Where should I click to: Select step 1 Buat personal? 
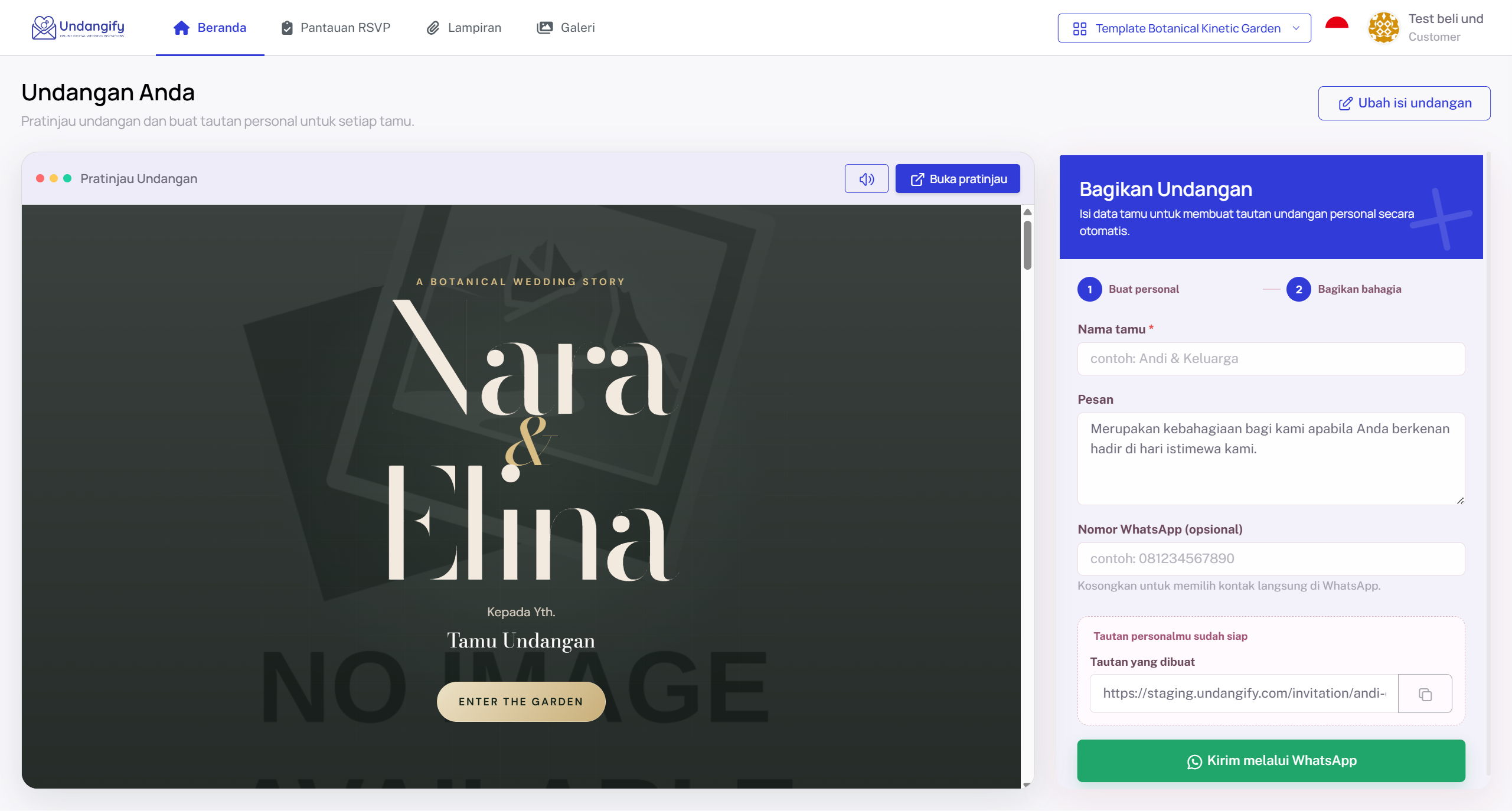(x=1128, y=289)
